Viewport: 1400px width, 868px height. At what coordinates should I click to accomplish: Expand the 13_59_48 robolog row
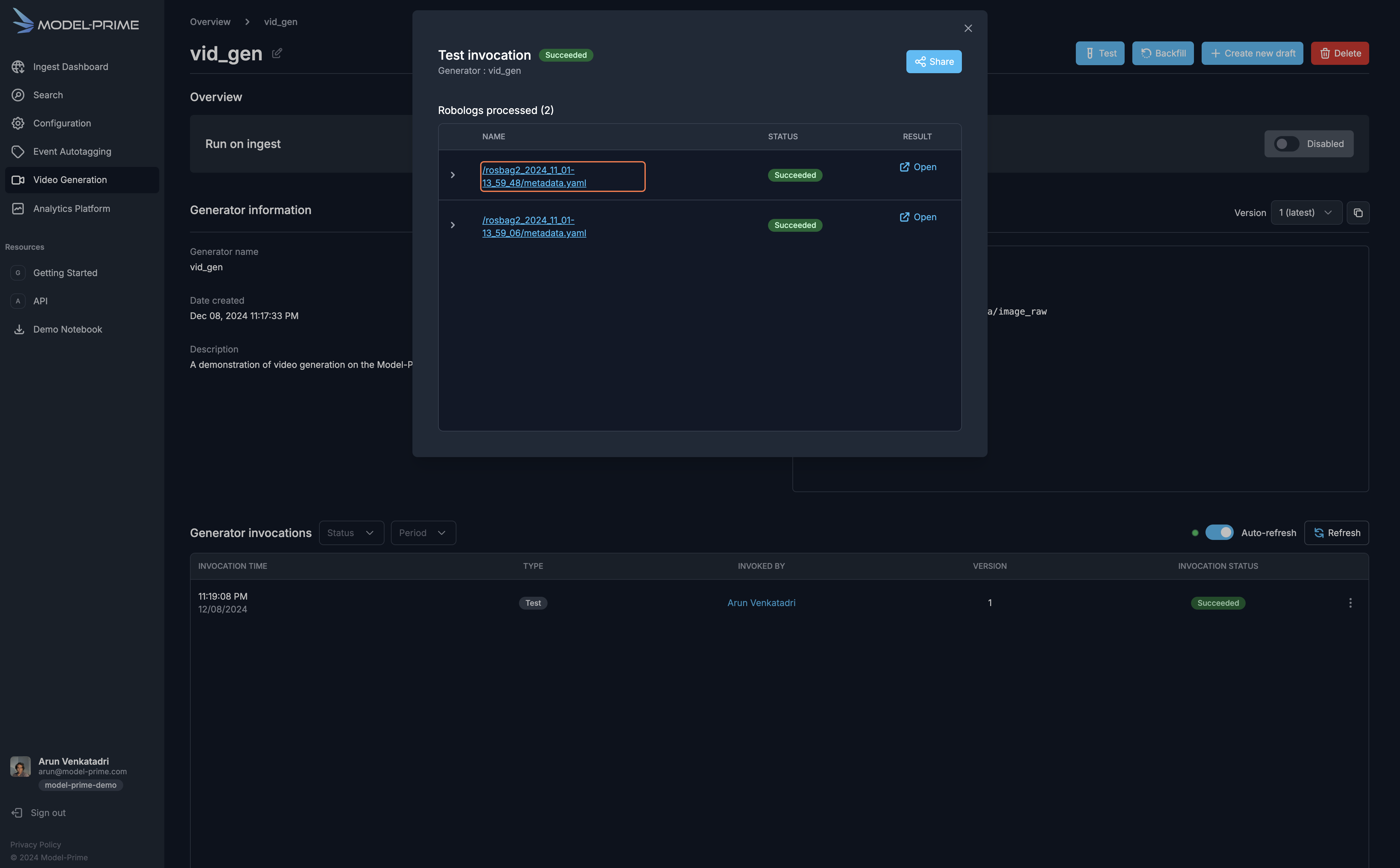tap(452, 175)
